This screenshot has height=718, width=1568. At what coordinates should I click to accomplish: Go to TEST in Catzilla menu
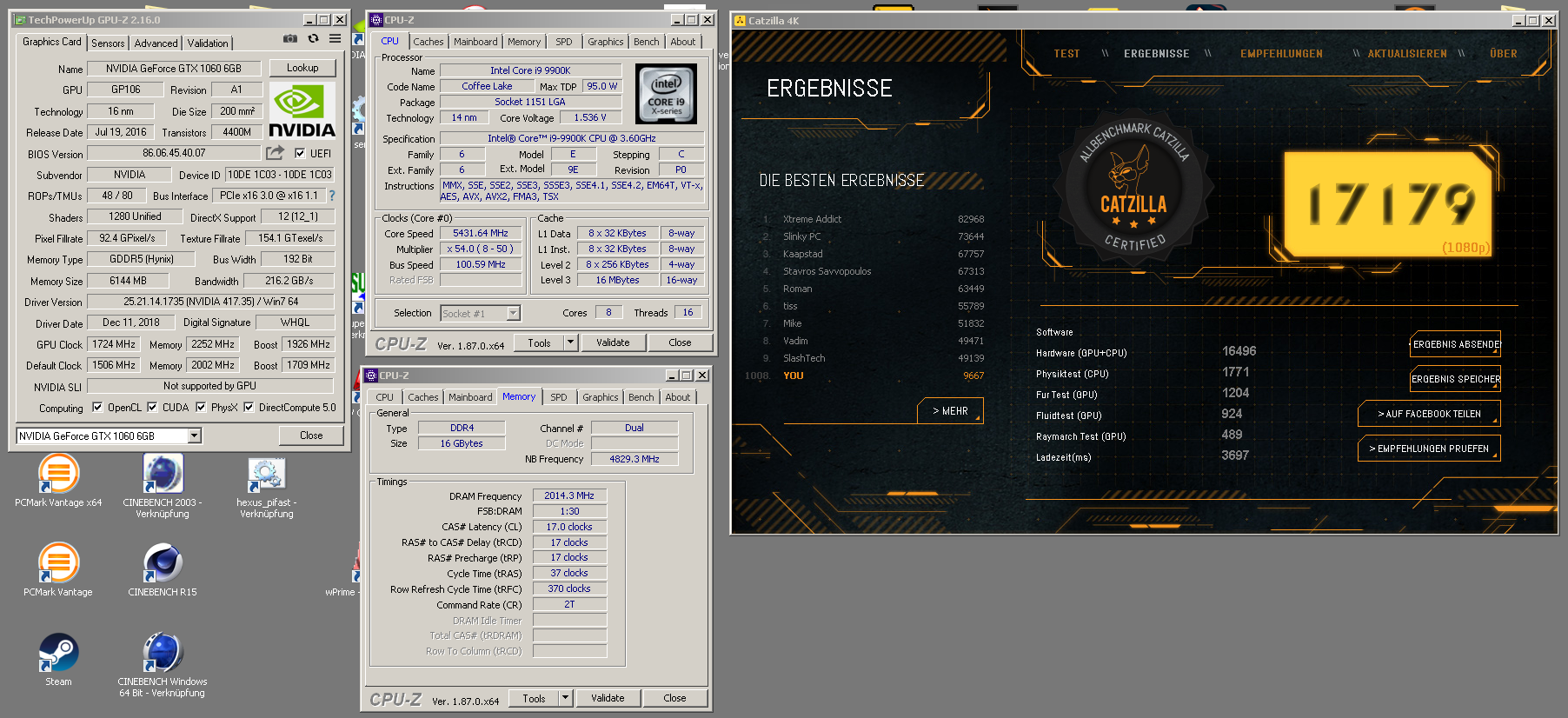[1066, 54]
